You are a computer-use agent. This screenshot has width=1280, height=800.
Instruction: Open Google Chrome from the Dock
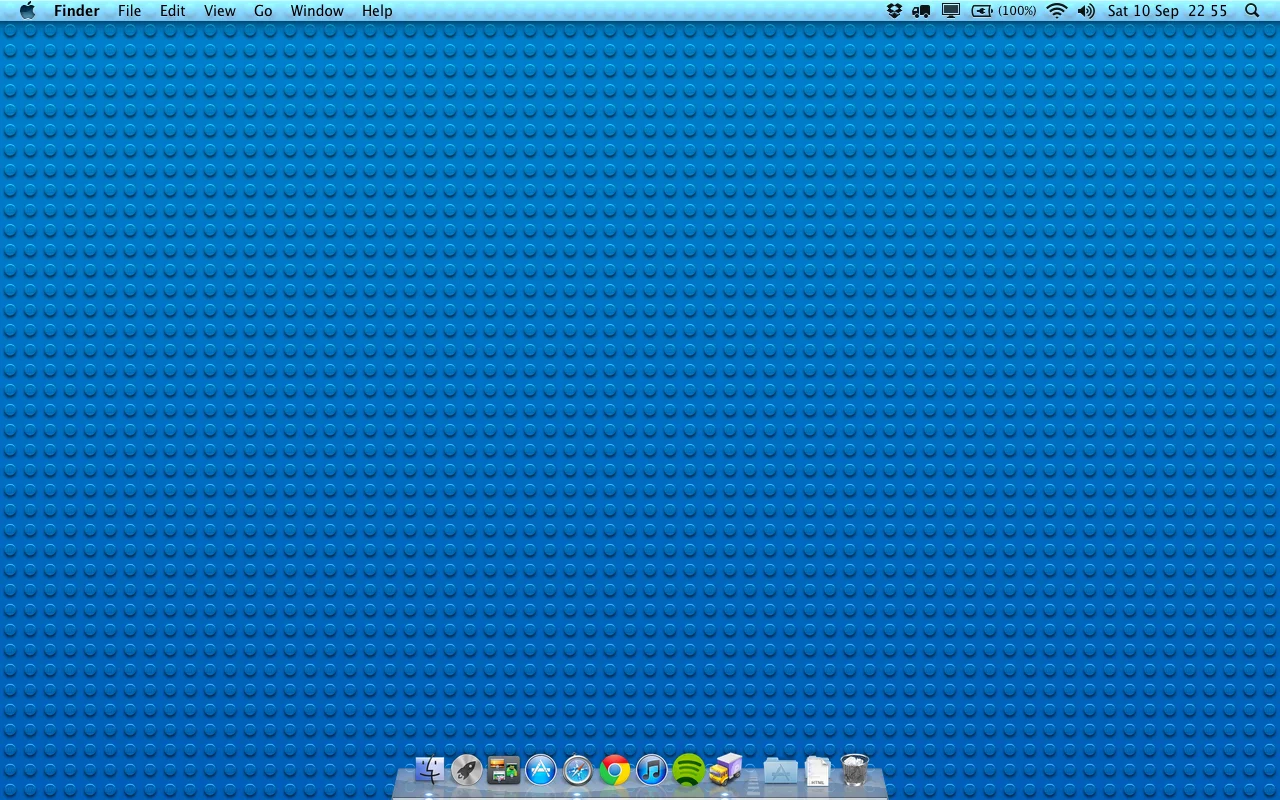[615, 770]
